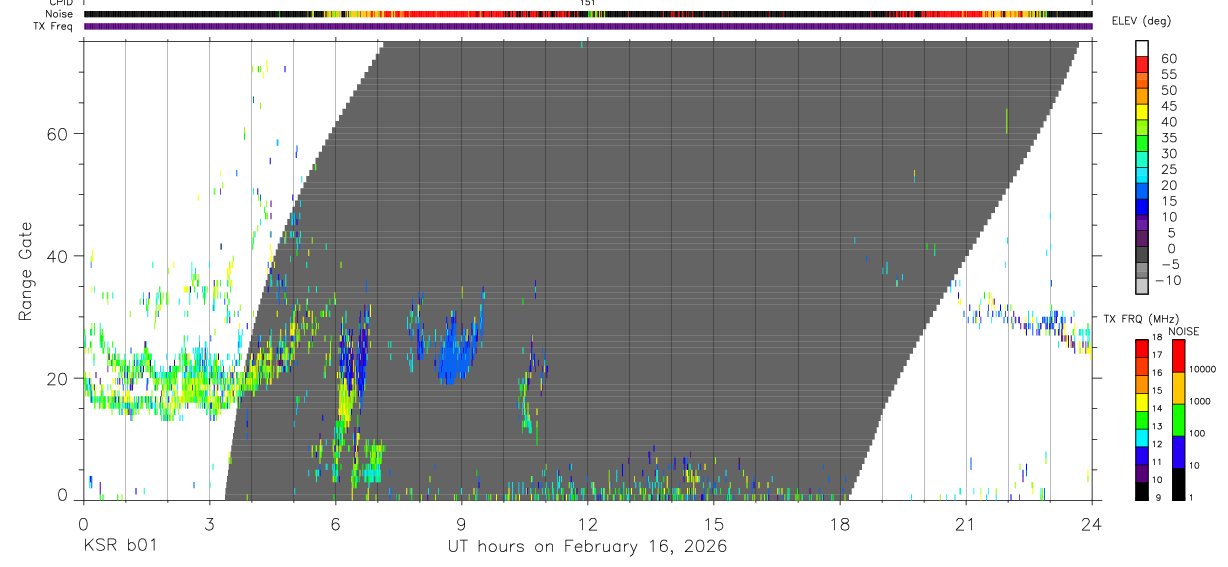Click the "UT hours on February 16, 2026" title

pyautogui.click(x=586, y=546)
